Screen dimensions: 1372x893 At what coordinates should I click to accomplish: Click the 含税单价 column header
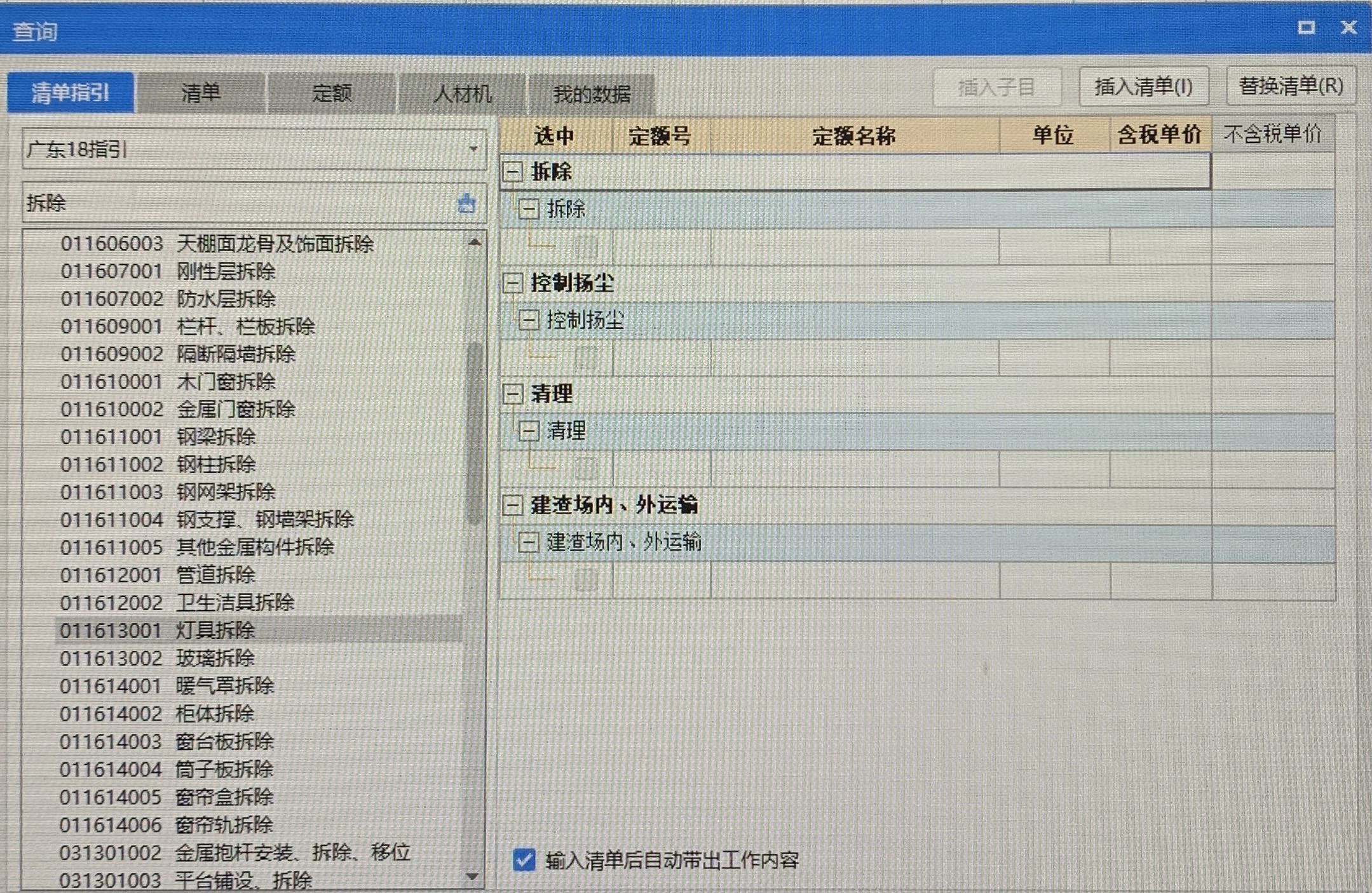(1160, 134)
